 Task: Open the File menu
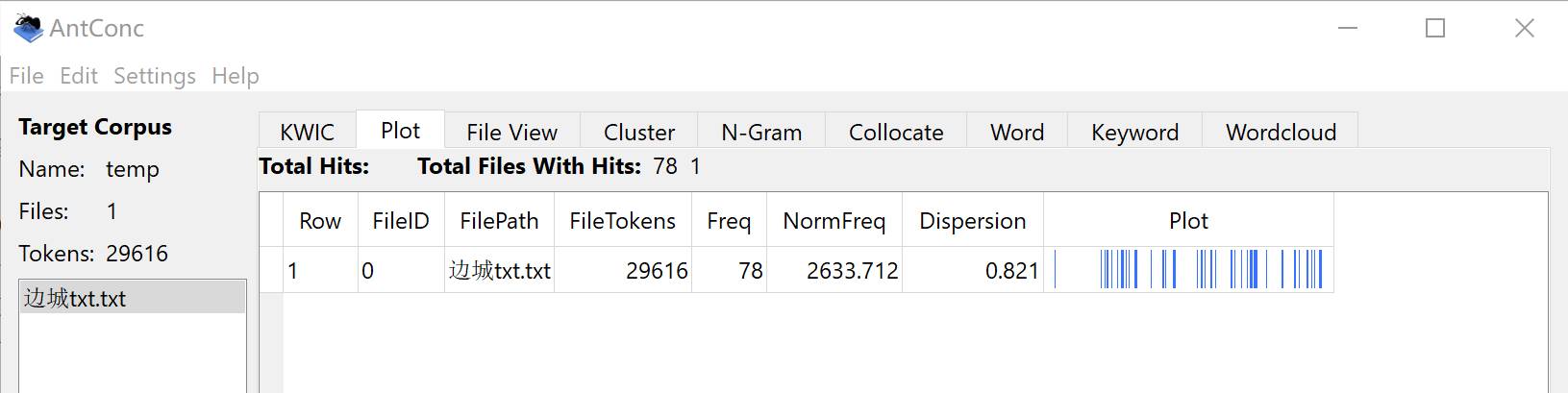click(x=26, y=76)
